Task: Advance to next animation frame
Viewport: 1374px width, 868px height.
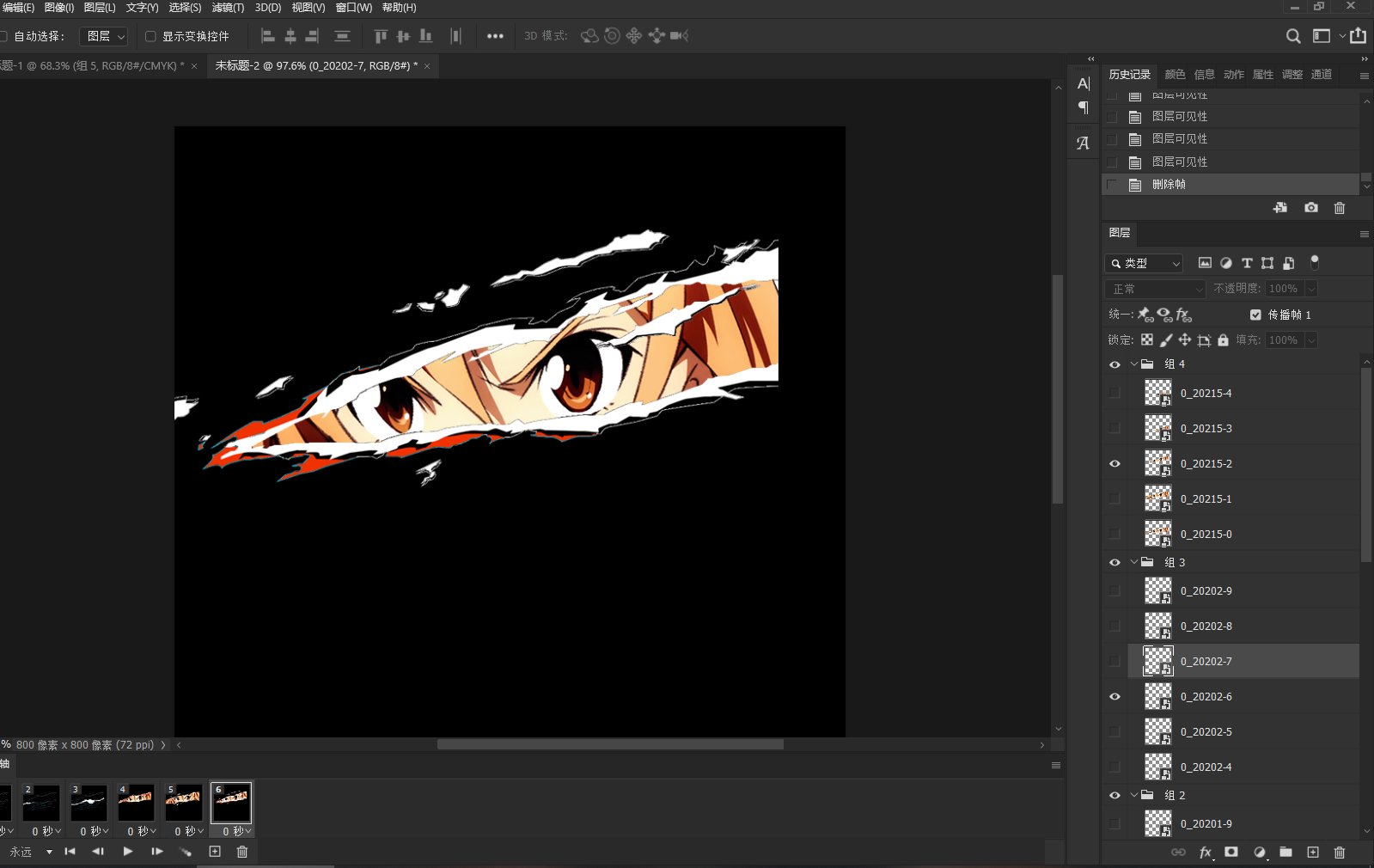Action: (x=157, y=852)
